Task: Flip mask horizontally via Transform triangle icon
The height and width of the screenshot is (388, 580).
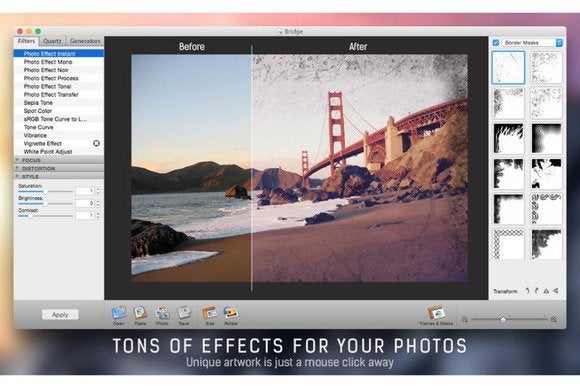Action: [546, 291]
